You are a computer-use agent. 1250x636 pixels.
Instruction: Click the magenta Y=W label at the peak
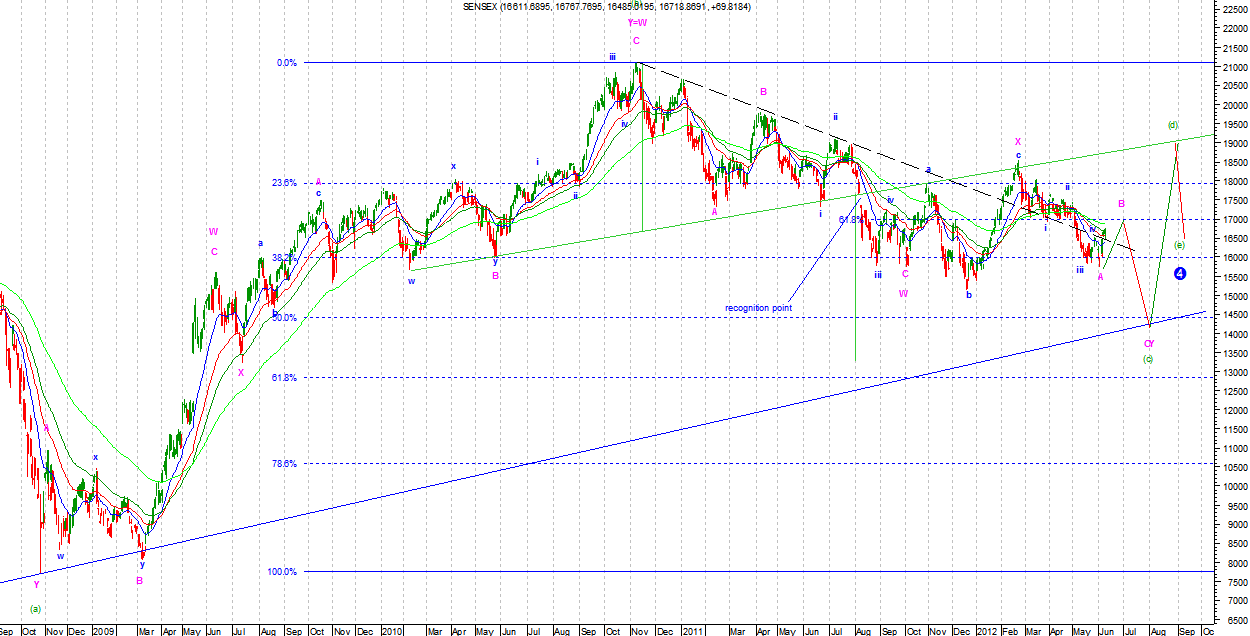[x=637, y=22]
